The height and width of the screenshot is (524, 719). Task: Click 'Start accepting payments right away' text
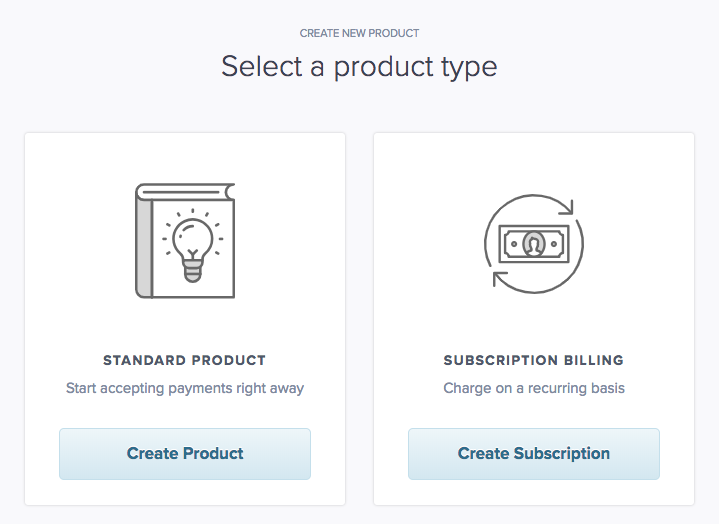(185, 388)
